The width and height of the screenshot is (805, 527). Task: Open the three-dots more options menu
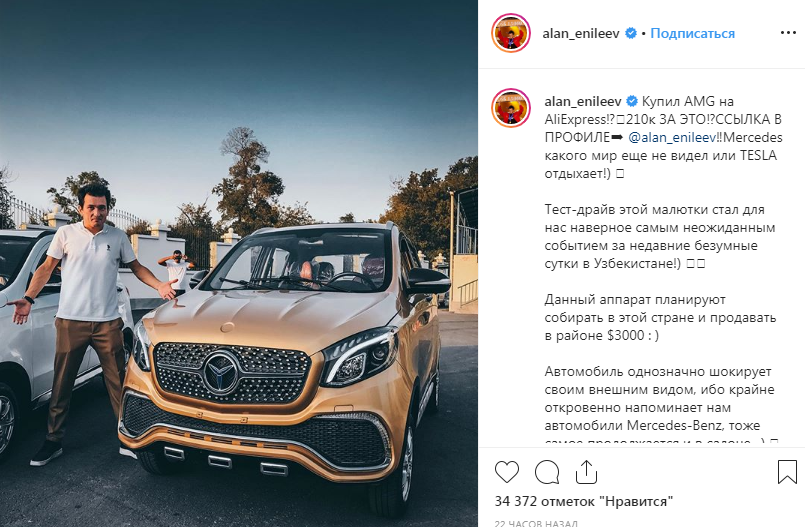coord(788,33)
